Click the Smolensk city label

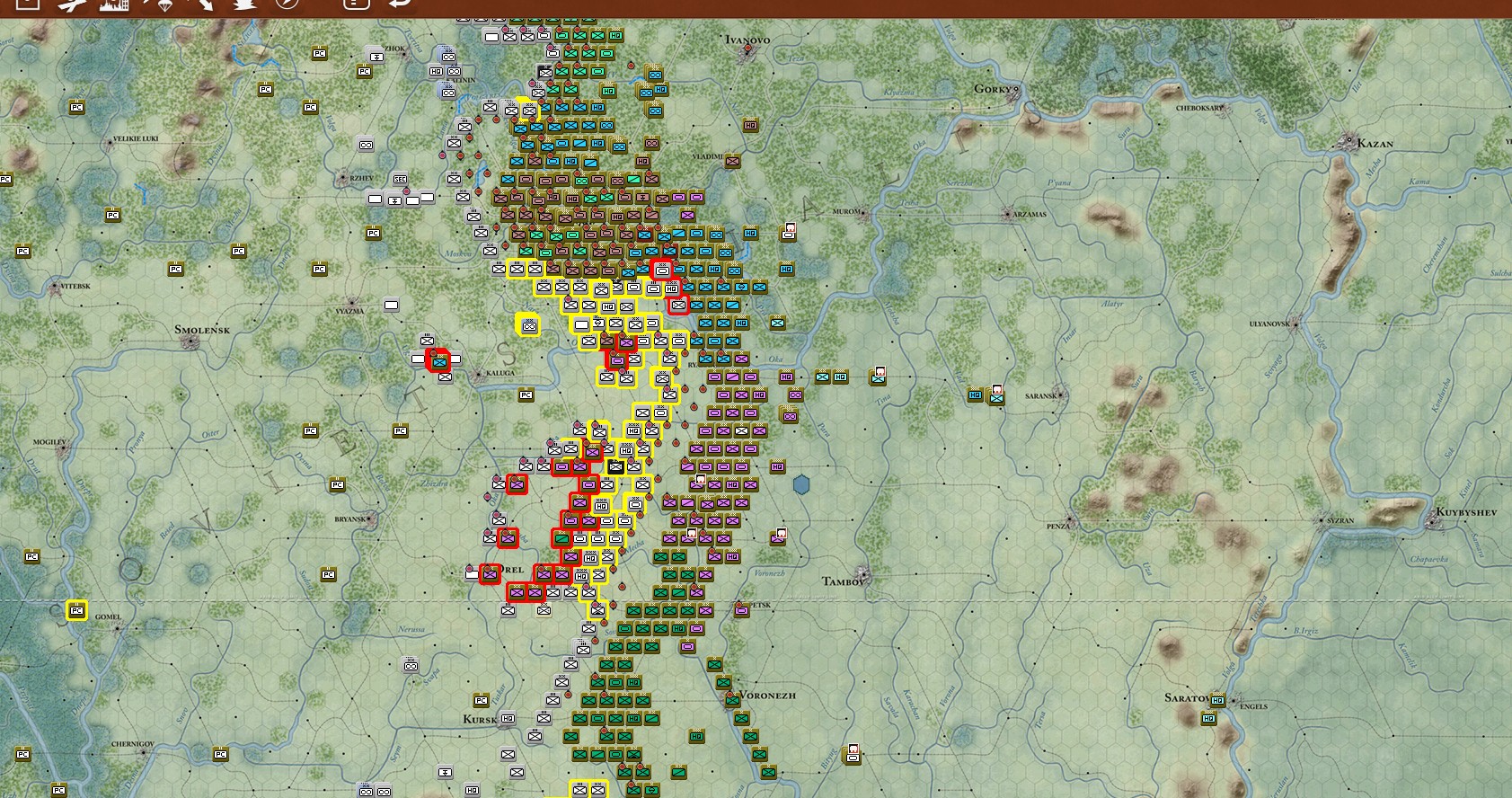click(202, 330)
